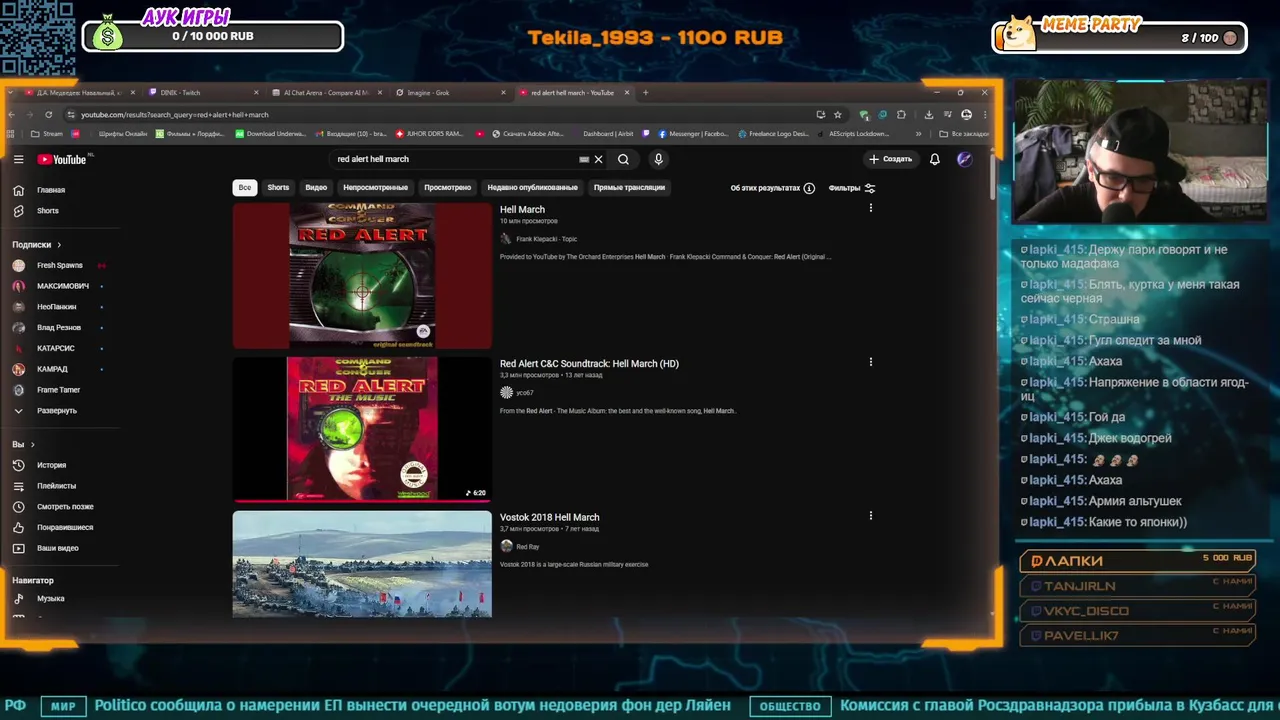Click the magnifying glass search button

click(623, 159)
